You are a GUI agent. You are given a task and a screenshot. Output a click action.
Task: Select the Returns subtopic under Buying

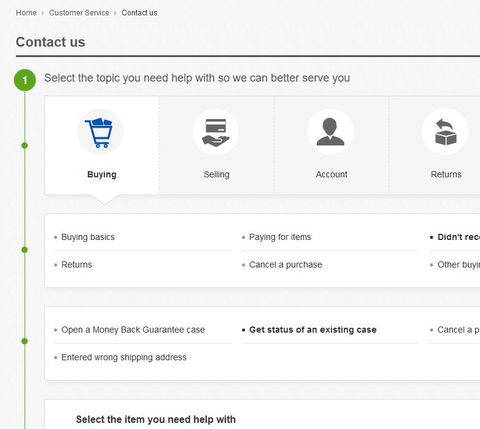(x=76, y=265)
